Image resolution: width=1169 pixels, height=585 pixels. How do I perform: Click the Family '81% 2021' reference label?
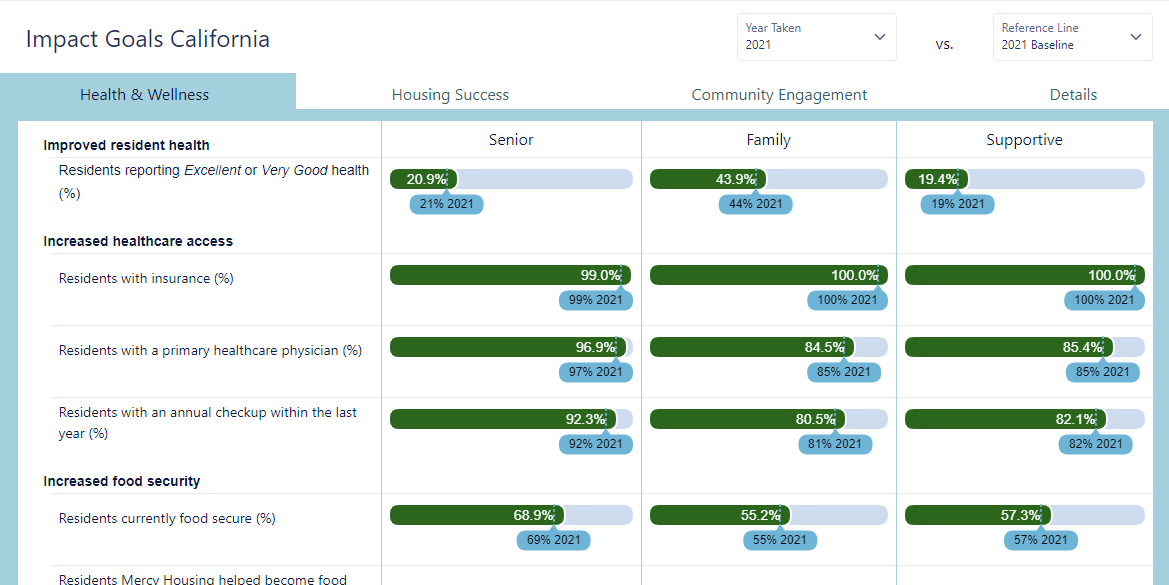click(835, 444)
